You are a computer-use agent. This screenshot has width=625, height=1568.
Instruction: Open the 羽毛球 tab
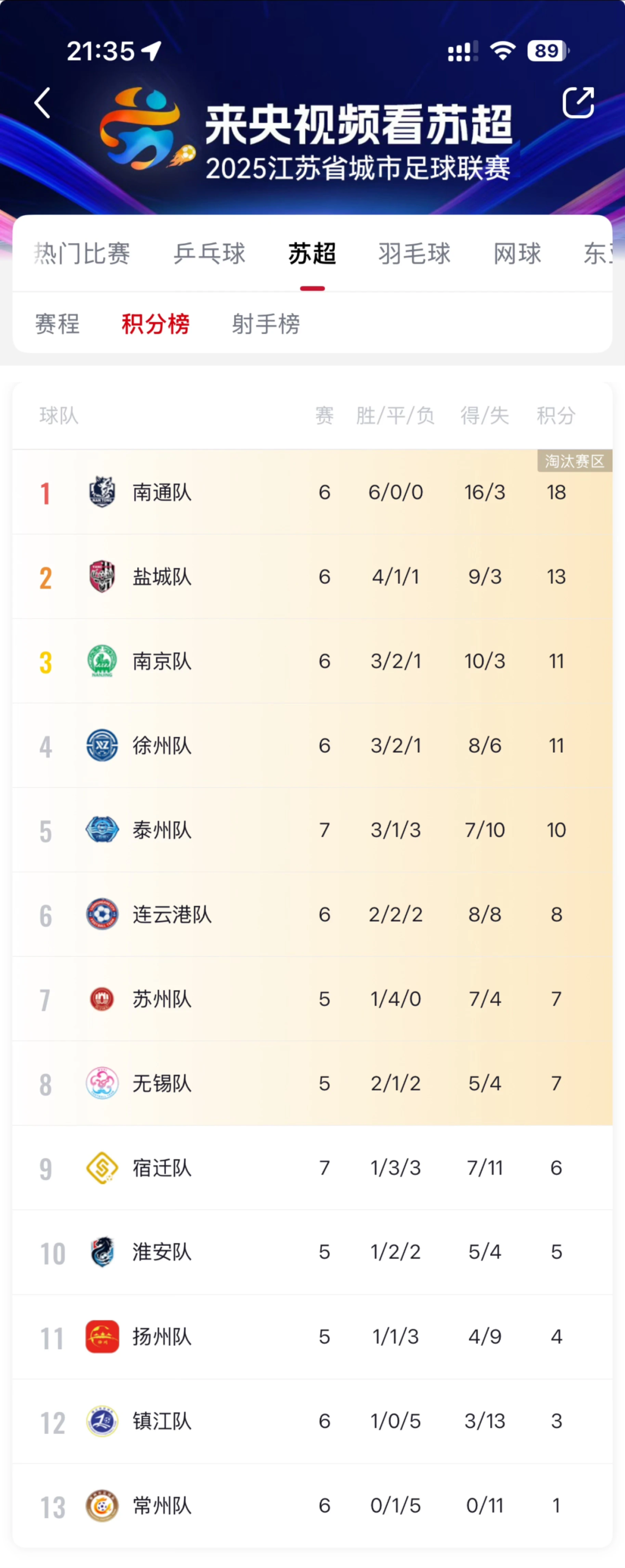click(x=414, y=254)
